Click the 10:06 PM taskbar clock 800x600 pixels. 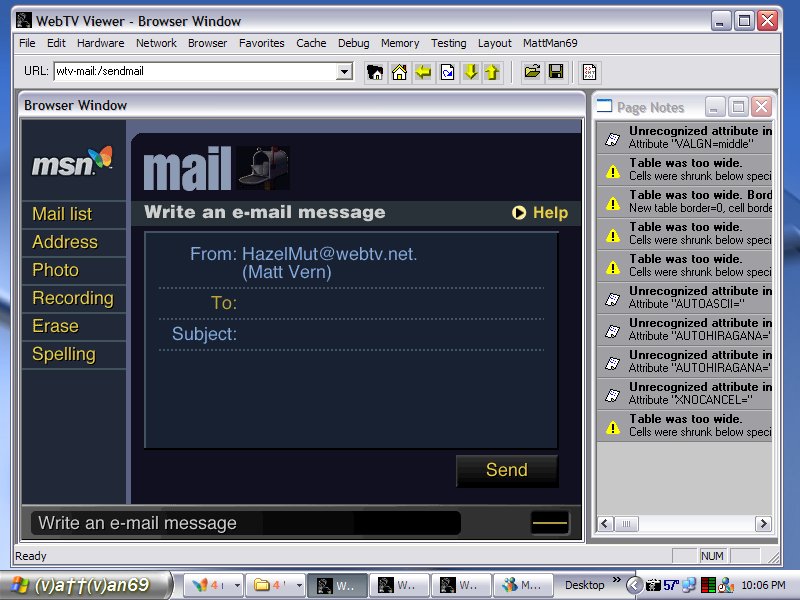coord(763,585)
